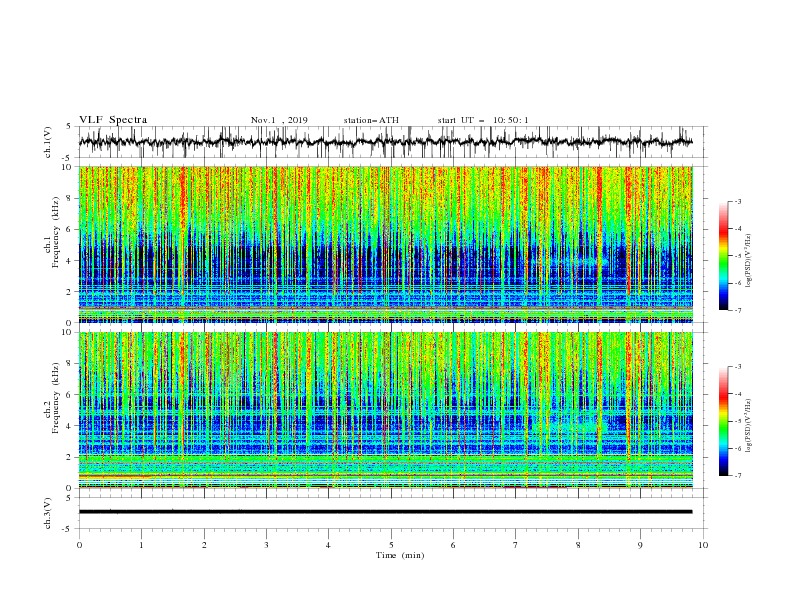Click the "-5" tick on the lower color bar
Screen dimensions: 792x612
737,421
